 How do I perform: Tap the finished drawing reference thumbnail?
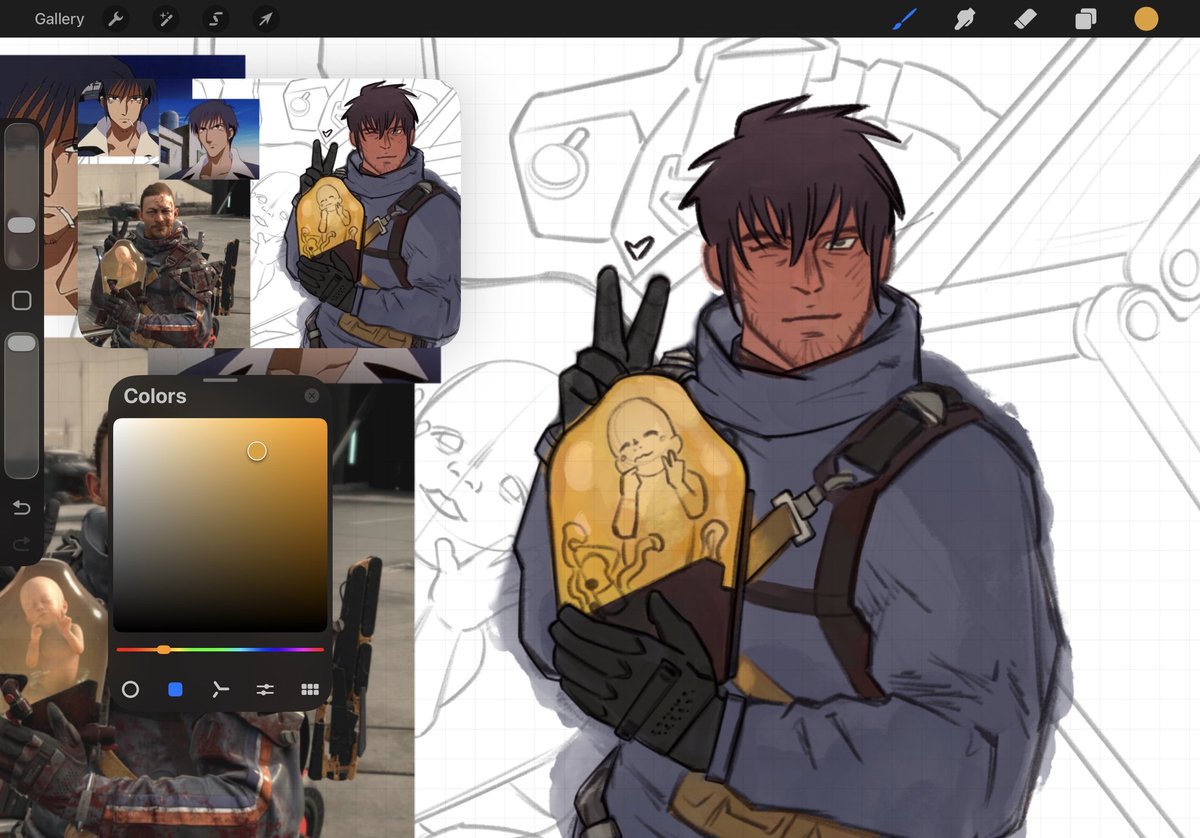pos(355,212)
